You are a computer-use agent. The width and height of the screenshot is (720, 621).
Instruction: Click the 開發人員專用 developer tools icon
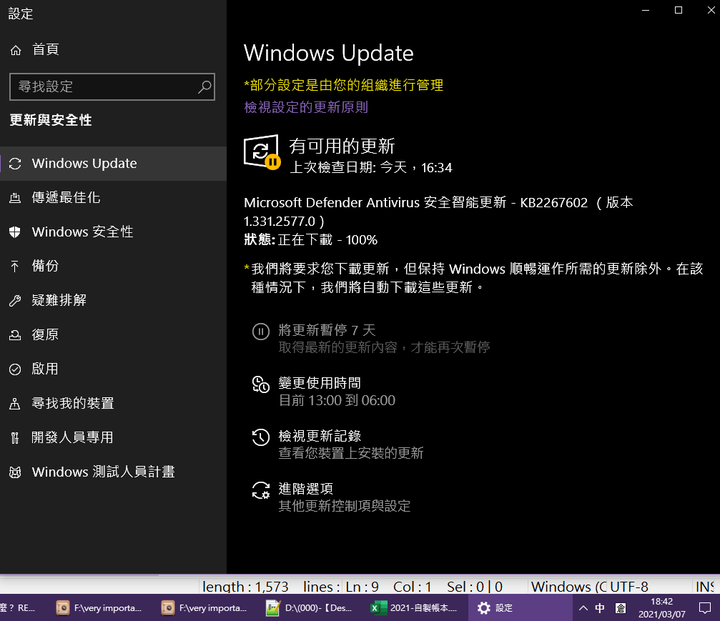[x=15, y=438]
